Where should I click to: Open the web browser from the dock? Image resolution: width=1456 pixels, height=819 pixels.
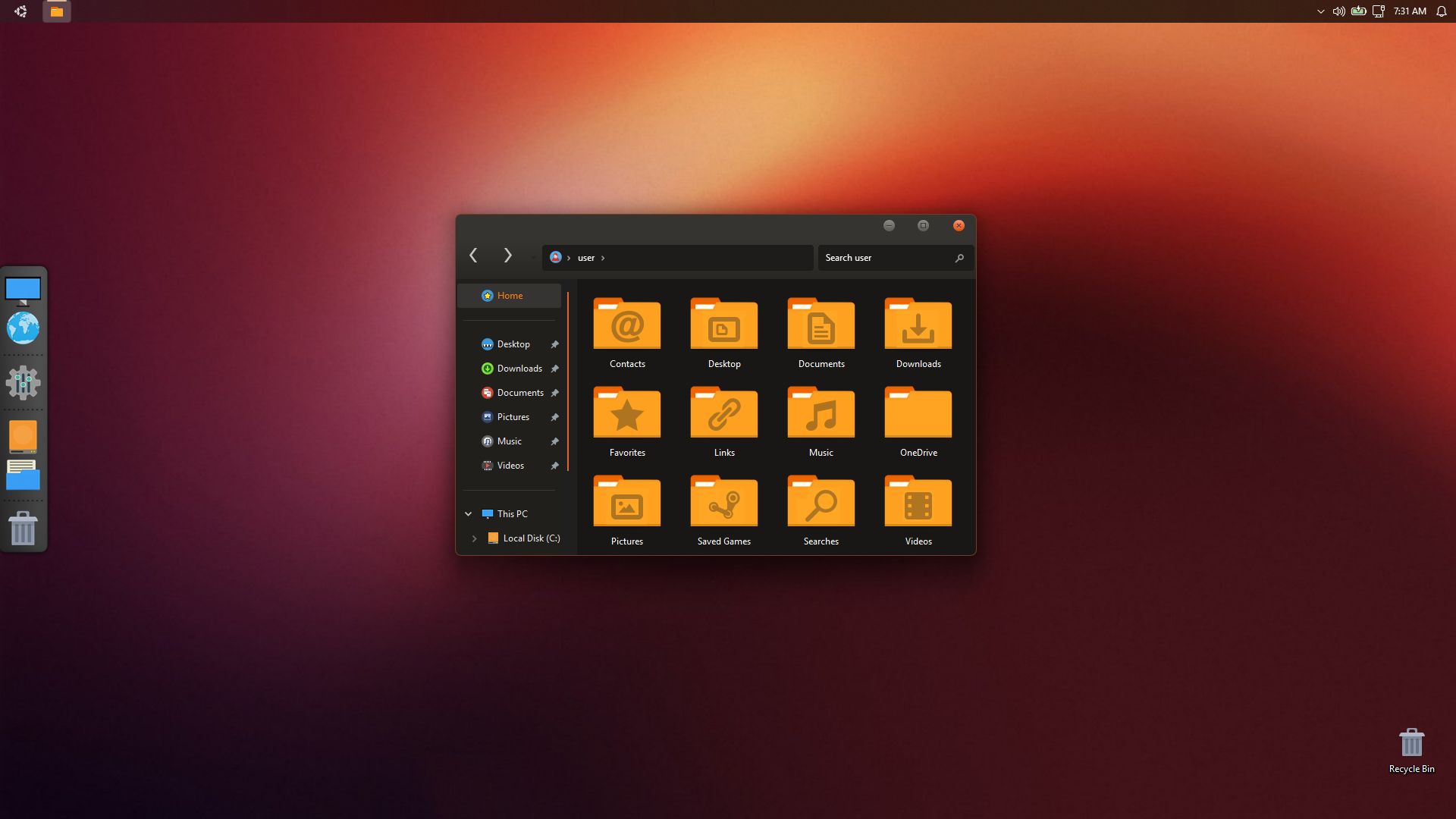[24, 328]
